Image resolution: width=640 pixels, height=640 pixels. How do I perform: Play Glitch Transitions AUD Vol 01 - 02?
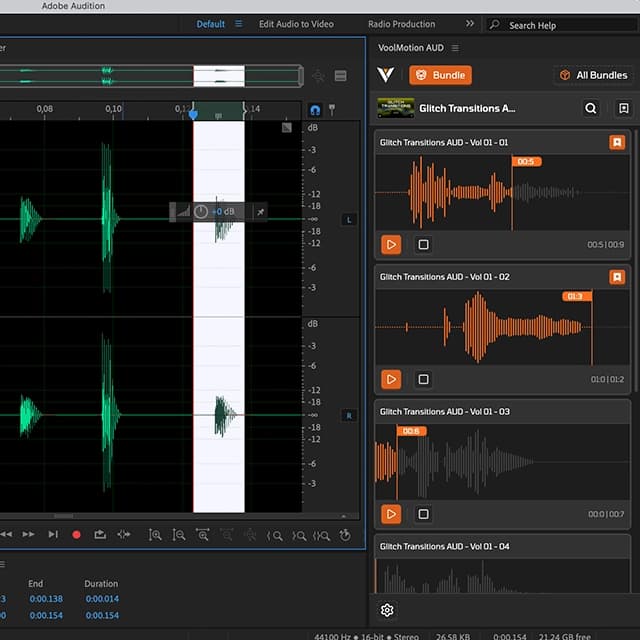(391, 379)
